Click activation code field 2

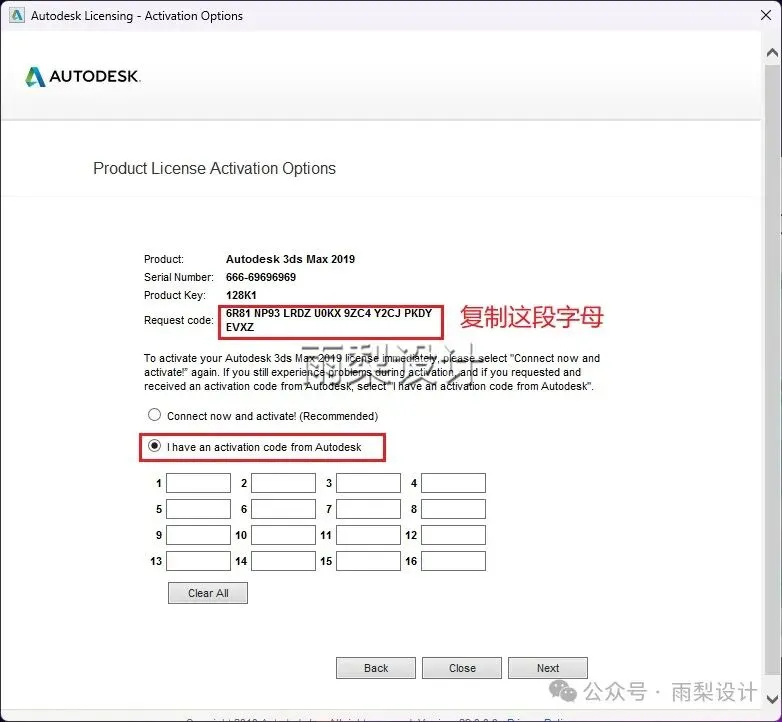tap(283, 483)
